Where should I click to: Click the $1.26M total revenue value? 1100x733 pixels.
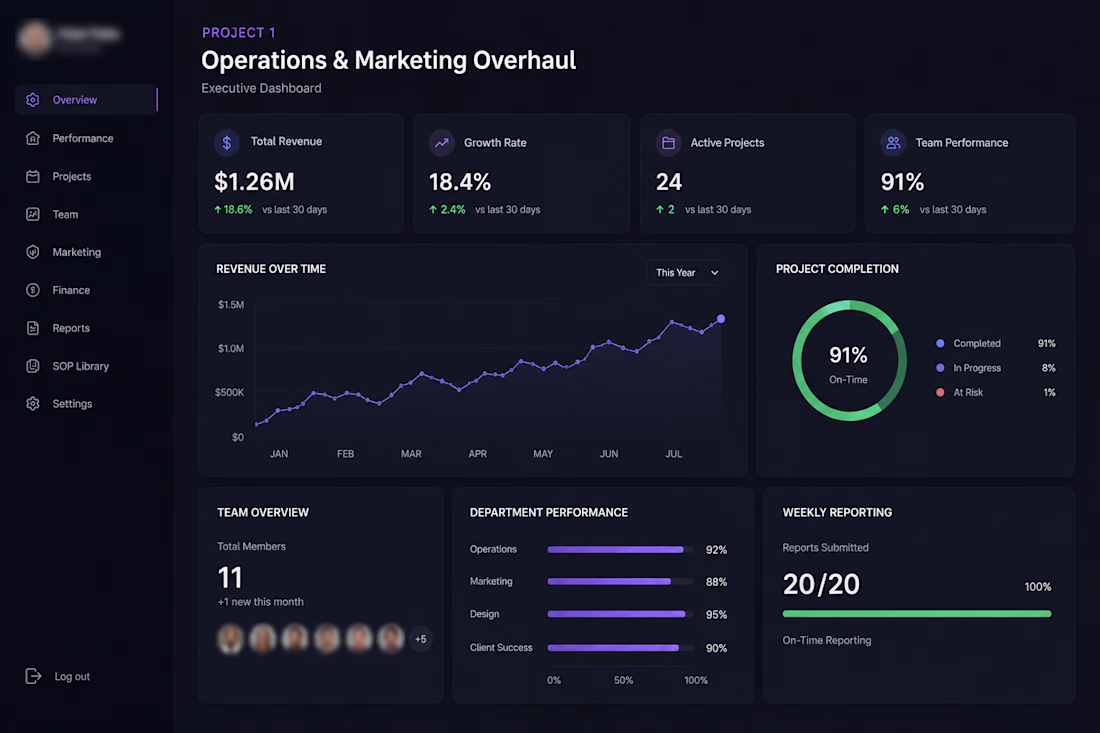pyautogui.click(x=254, y=182)
